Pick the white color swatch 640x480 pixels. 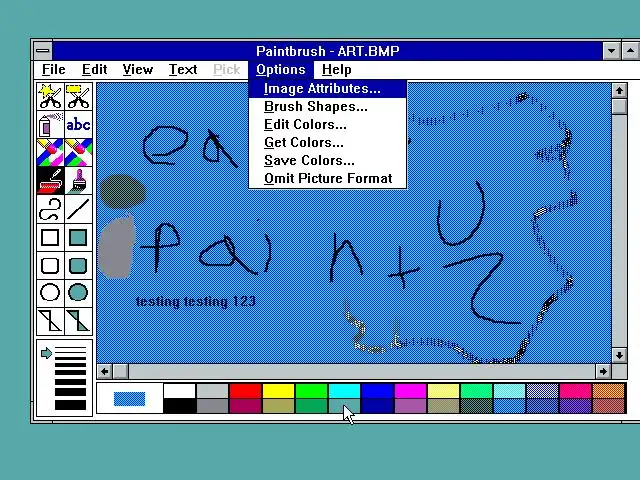click(x=179, y=391)
